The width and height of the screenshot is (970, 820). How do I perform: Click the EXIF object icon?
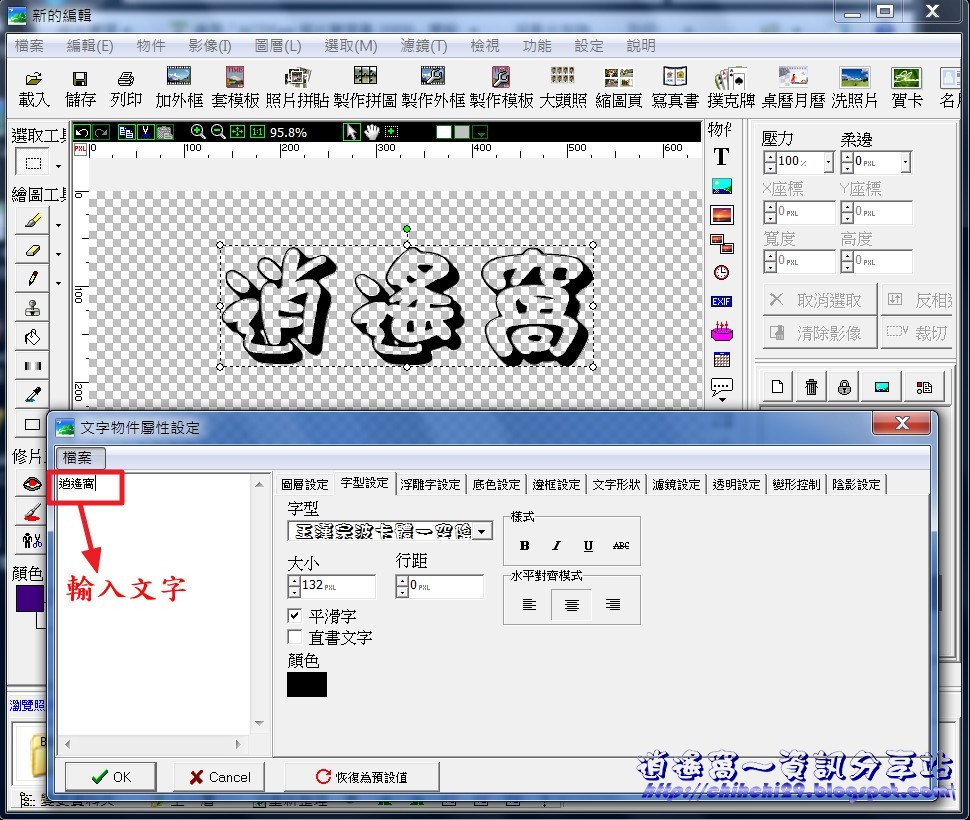721,302
